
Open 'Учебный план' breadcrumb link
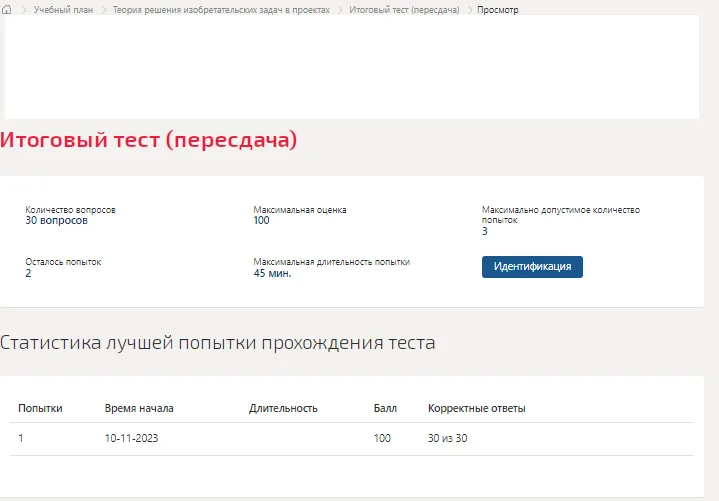point(63,10)
